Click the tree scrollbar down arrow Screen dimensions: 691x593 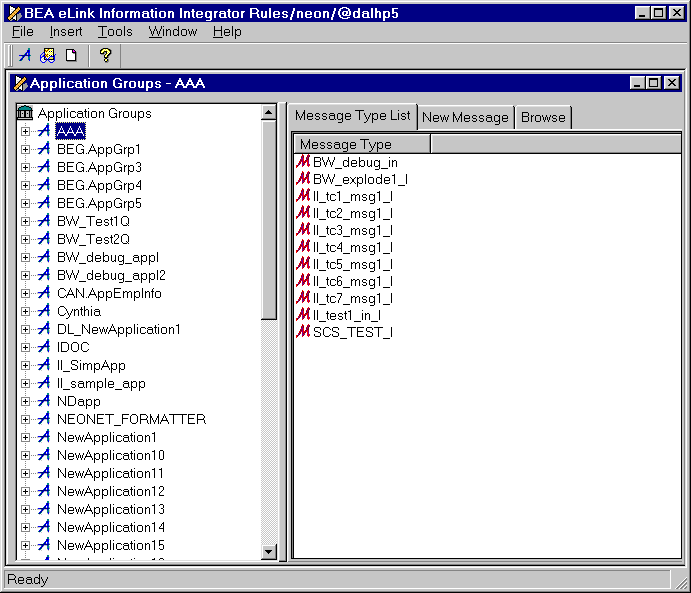coord(268,551)
